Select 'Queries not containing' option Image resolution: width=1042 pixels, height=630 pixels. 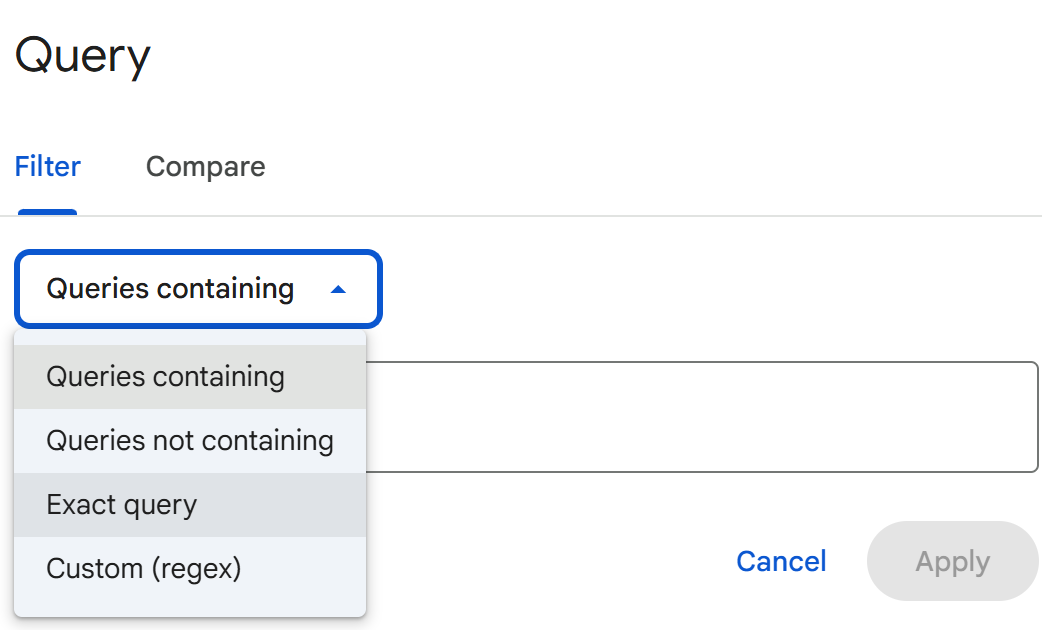[190, 441]
